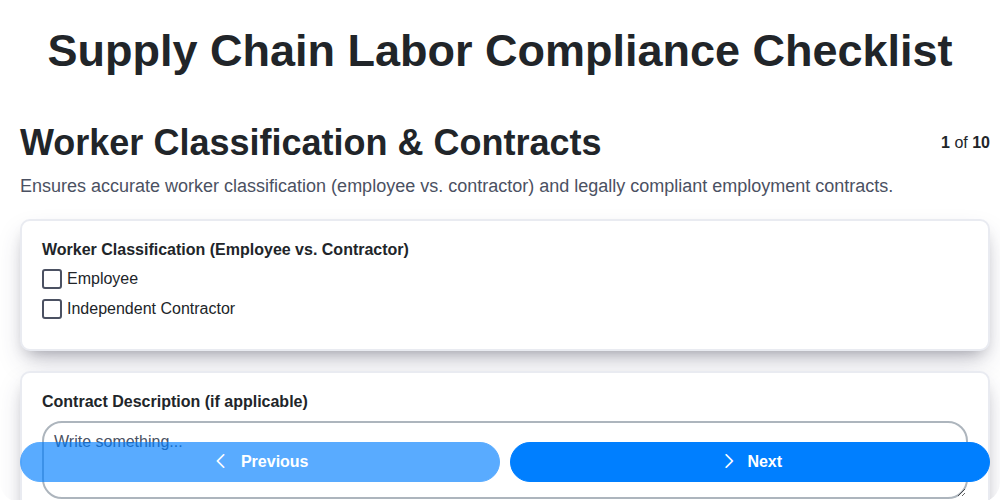Click the Worker Classification (Employee vs. Contractor) label

[x=225, y=250]
